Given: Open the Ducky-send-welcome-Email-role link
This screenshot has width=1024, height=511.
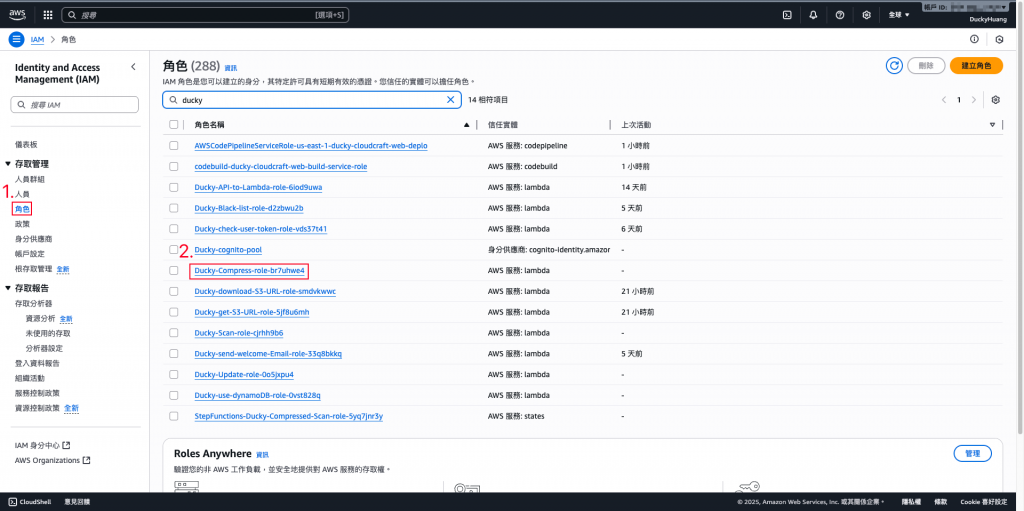Looking at the screenshot, I should click(x=268, y=354).
